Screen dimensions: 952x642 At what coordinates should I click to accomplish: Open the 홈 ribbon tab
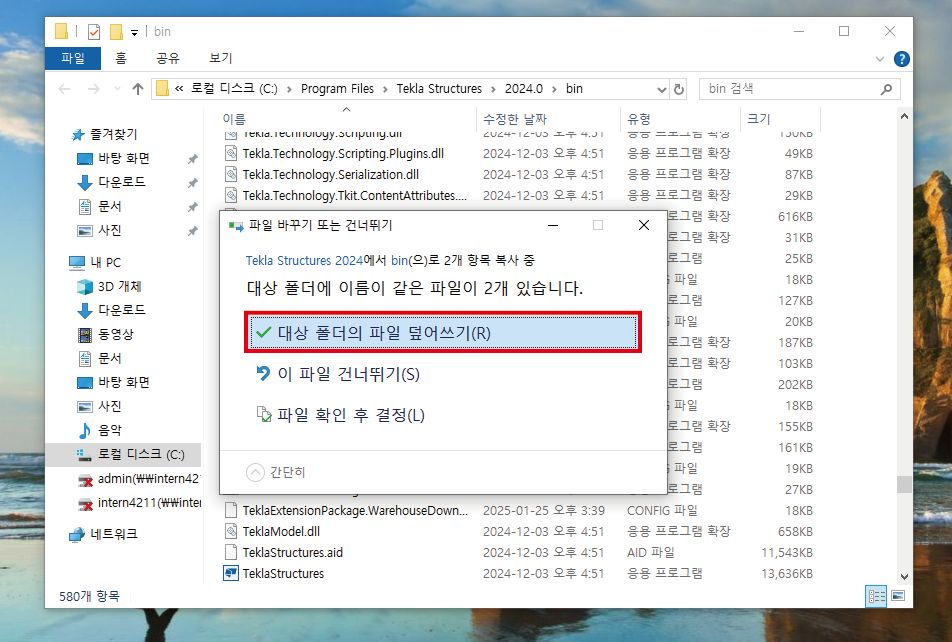click(121, 58)
